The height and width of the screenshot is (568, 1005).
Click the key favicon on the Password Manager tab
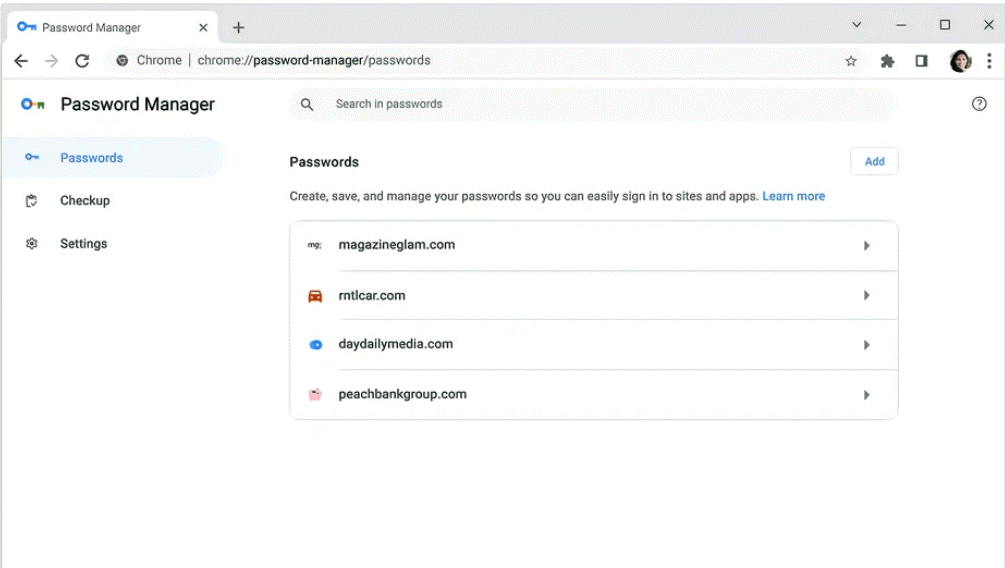point(26,27)
